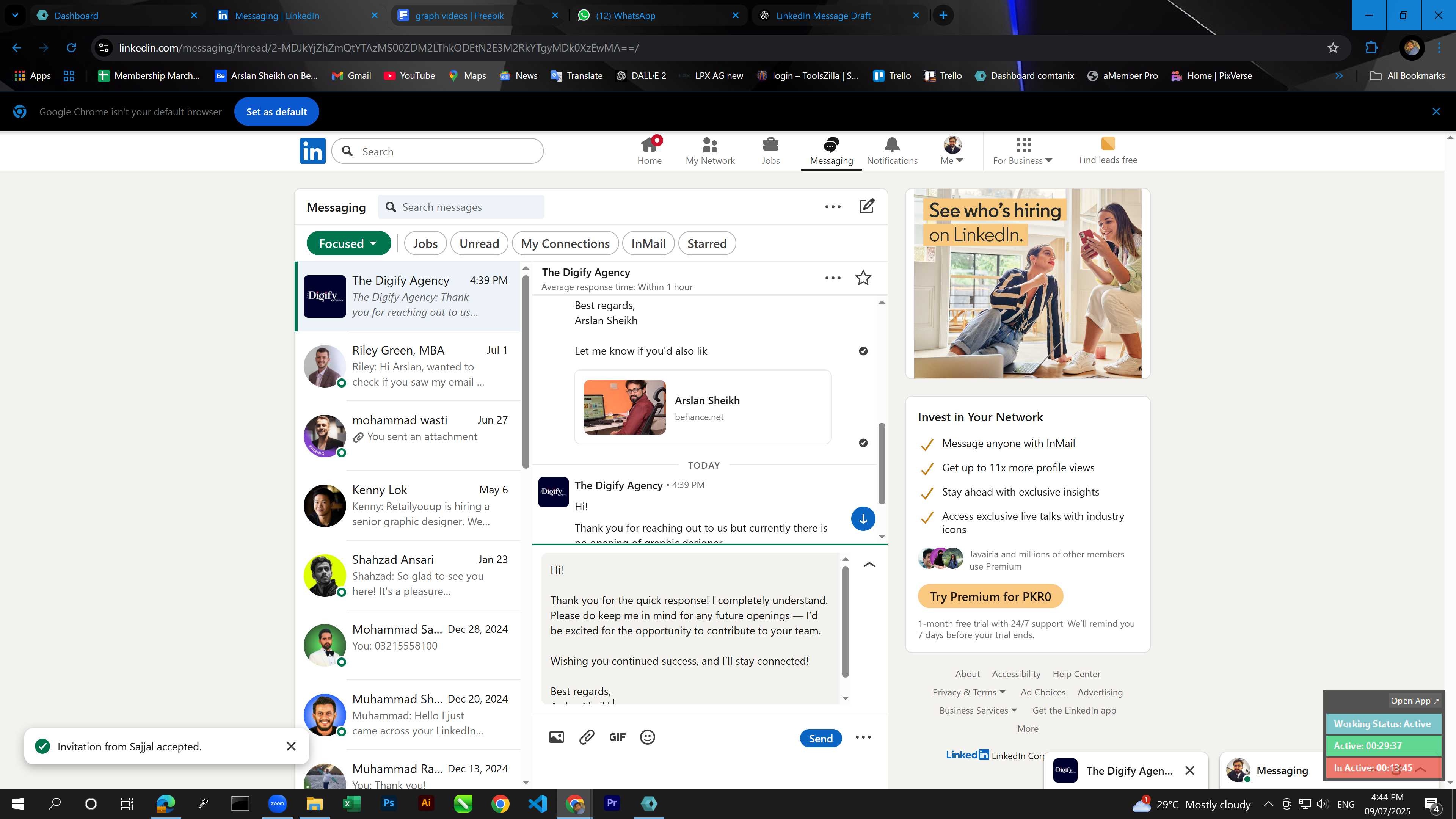Screen dimensions: 1456x819
Task: Open conversation options dots in thread header
Action: 833,278
